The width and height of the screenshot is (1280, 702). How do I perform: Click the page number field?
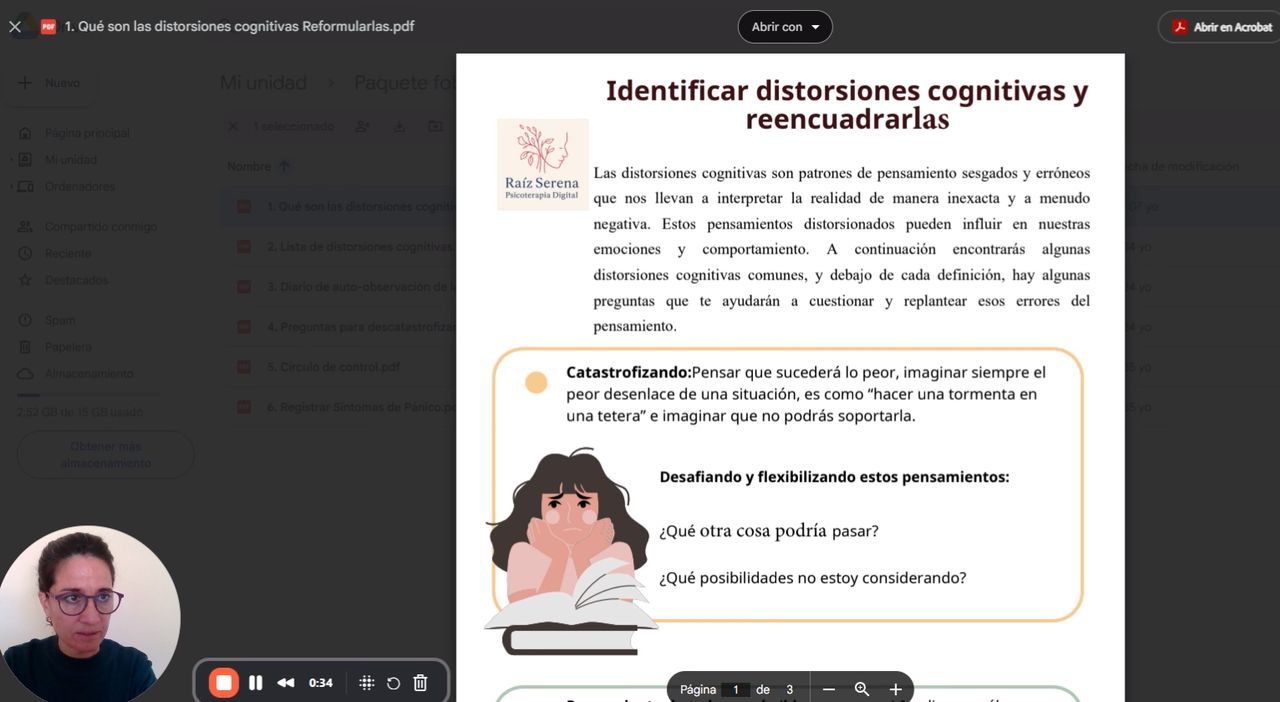pos(736,689)
